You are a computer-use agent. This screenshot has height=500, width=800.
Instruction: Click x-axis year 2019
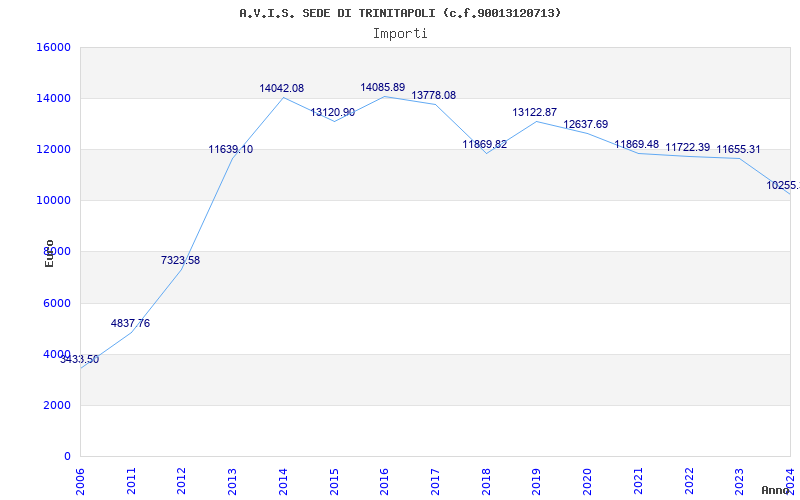[536, 481]
